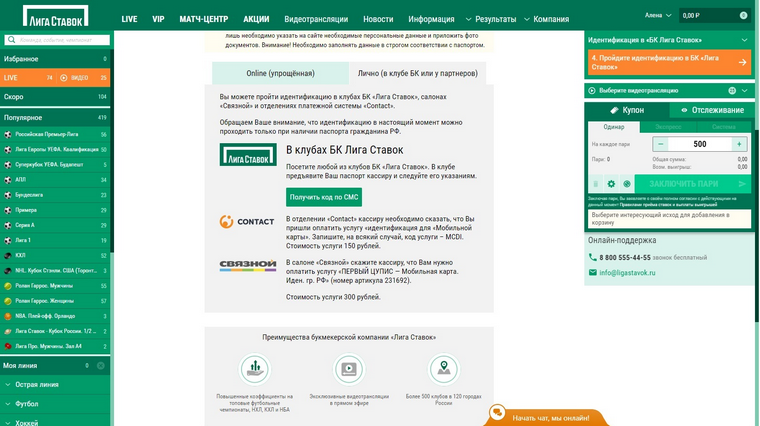The height and width of the screenshot is (426, 760).
Task: Click the Получить код по СМС button
Action: coord(324,197)
